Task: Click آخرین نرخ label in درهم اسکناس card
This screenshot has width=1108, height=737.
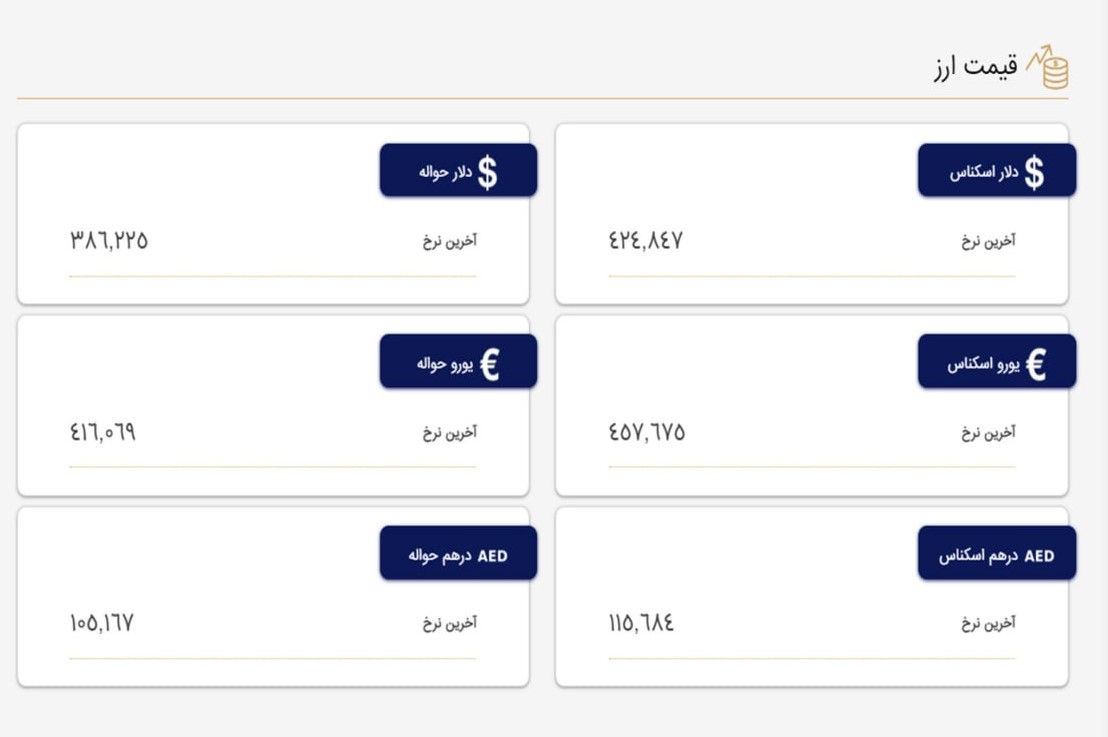Action: coord(988,623)
